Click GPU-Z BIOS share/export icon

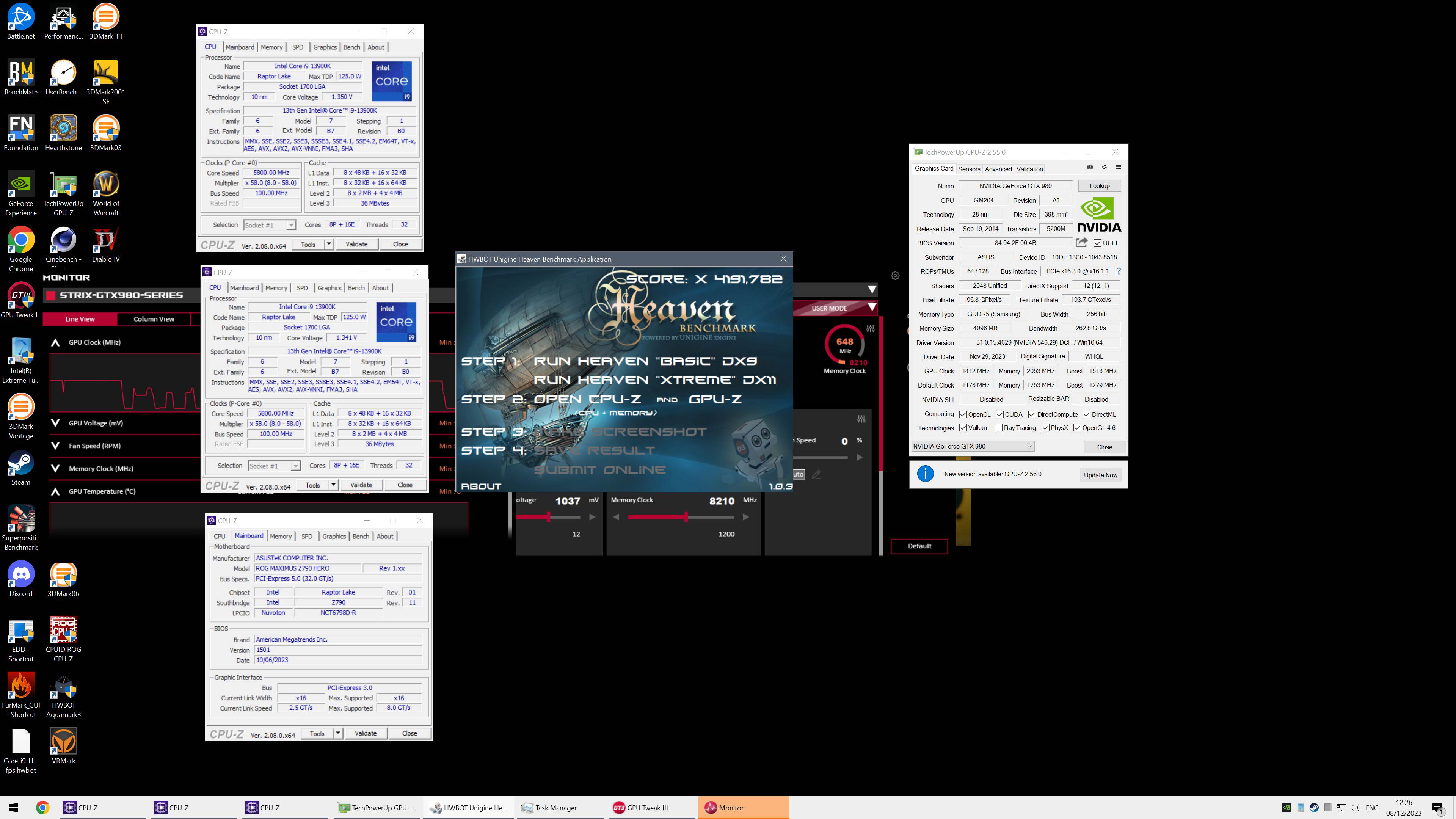click(x=1081, y=243)
